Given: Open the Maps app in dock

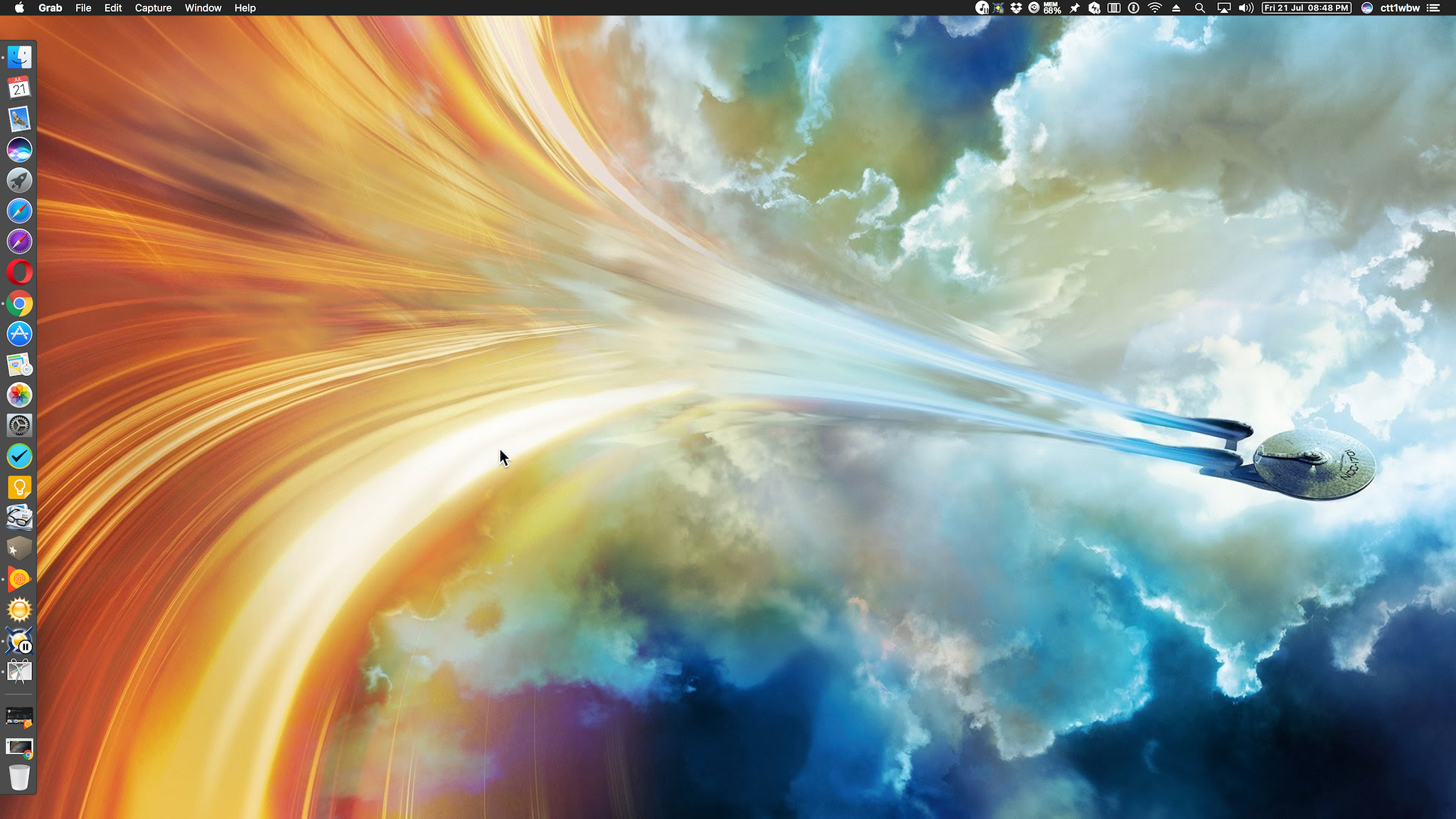Looking at the screenshot, I should pyautogui.click(x=19, y=365).
